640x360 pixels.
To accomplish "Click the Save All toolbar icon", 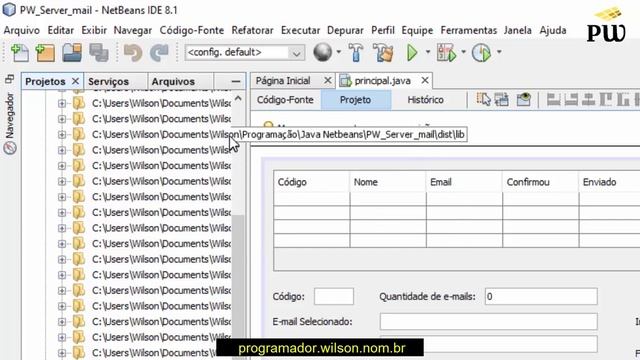I will [x=99, y=53].
